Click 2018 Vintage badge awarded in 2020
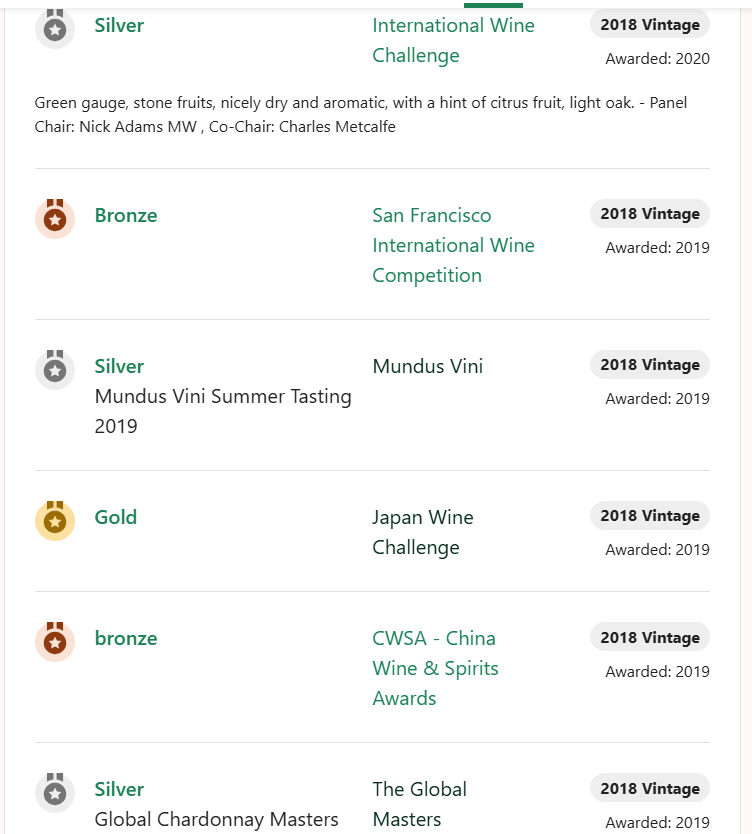 (650, 24)
